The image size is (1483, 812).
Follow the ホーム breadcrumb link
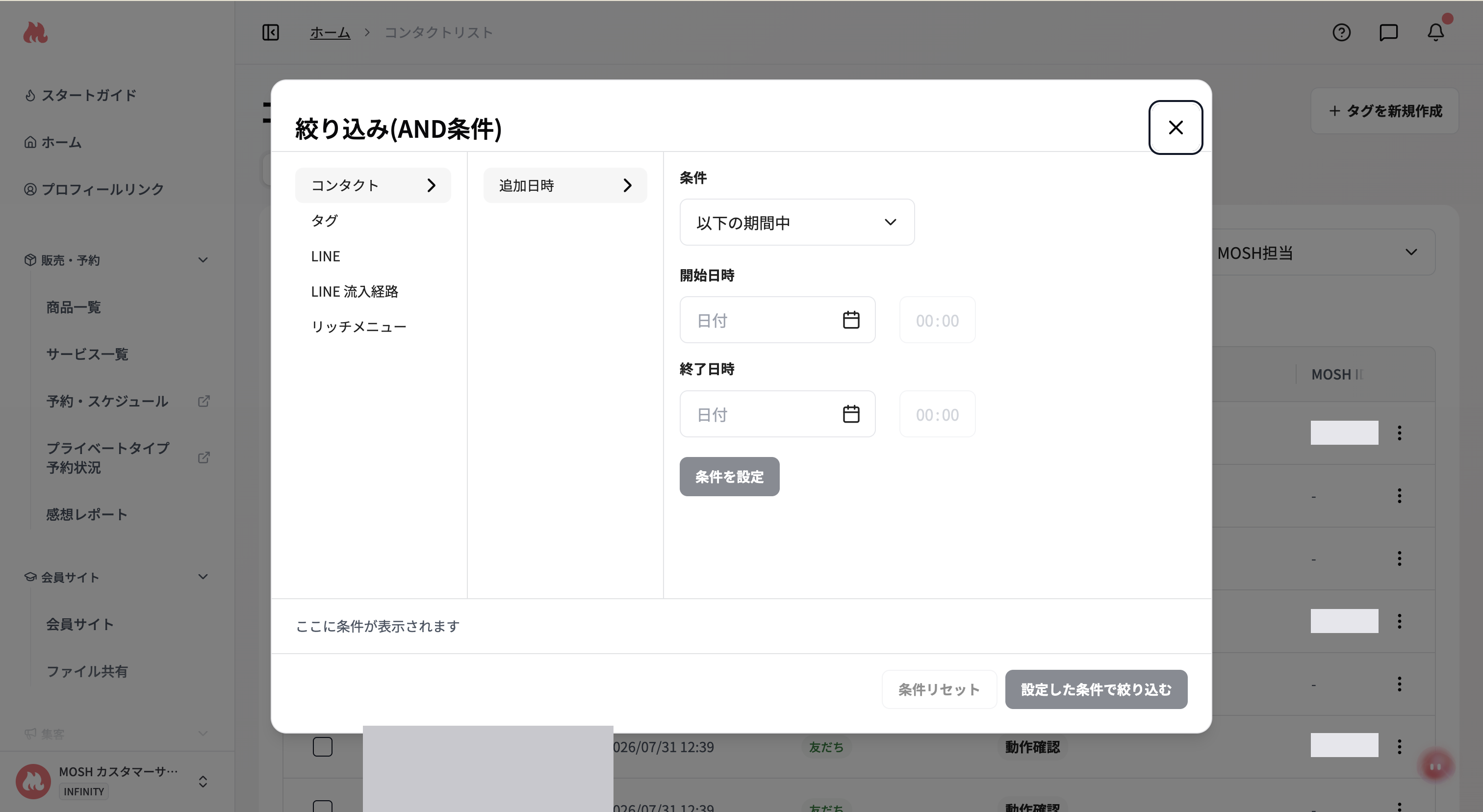(x=330, y=33)
